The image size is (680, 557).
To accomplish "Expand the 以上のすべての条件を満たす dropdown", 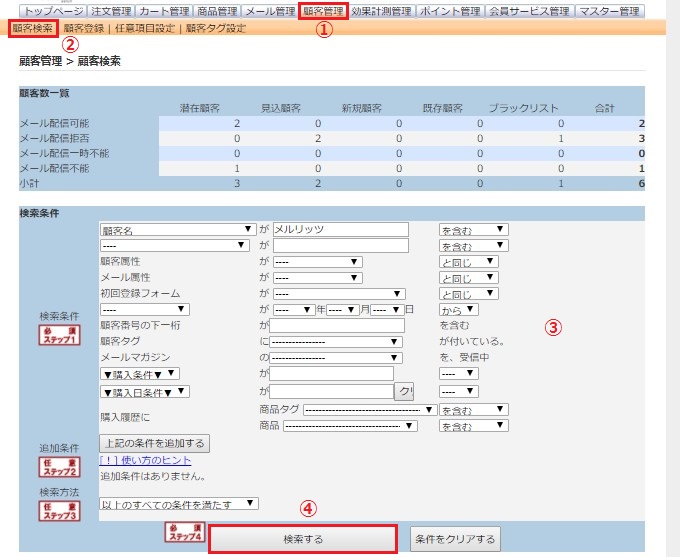I will pos(178,505).
